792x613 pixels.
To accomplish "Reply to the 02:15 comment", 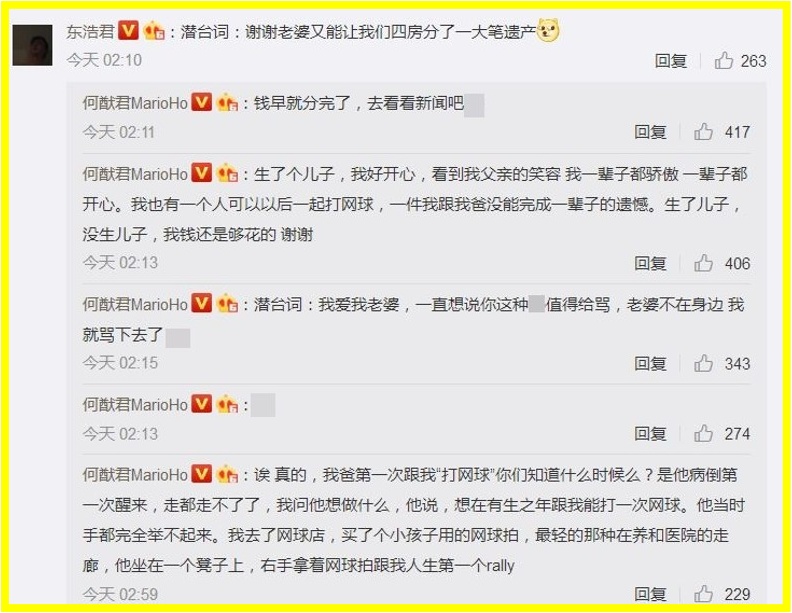I will click(650, 364).
